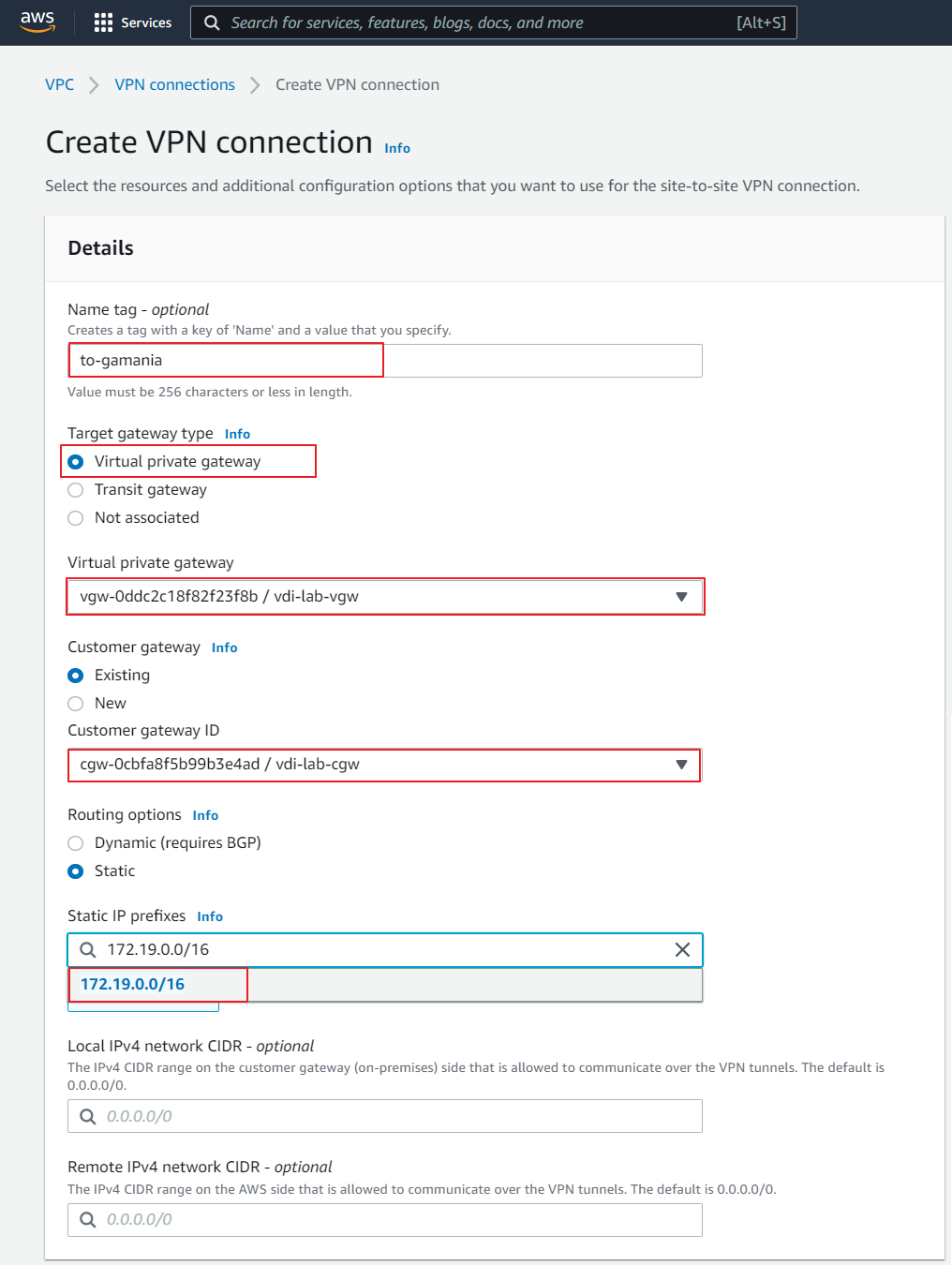
Task: Open Info for Target gateway type
Action: 237,434
